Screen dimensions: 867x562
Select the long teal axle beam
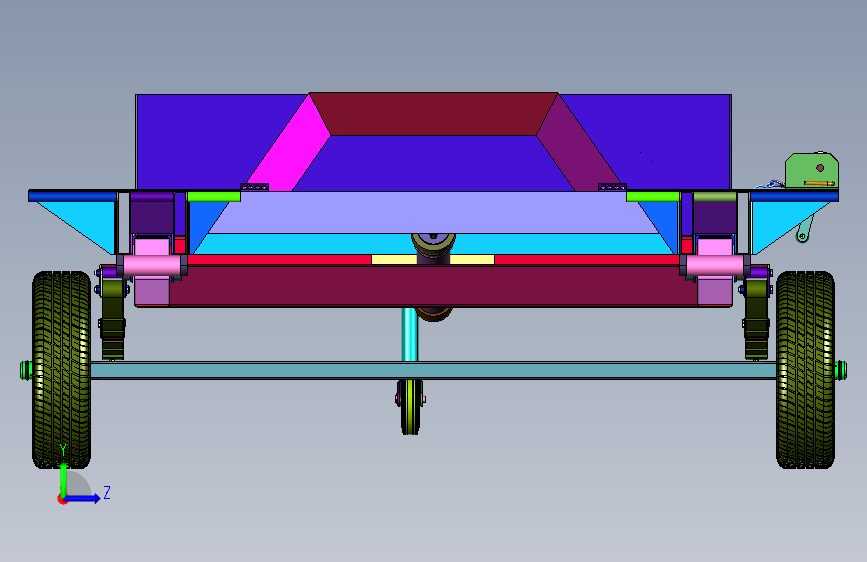pyautogui.click(x=433, y=370)
